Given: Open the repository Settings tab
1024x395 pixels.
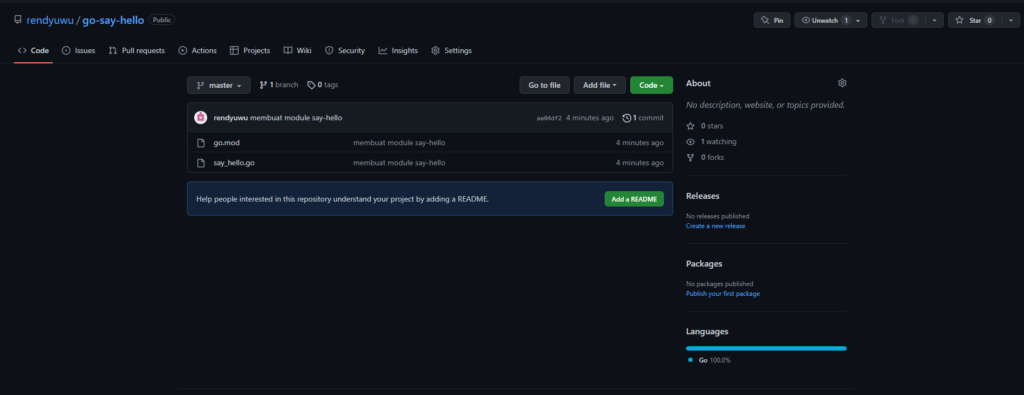Looking at the screenshot, I should coord(451,50).
